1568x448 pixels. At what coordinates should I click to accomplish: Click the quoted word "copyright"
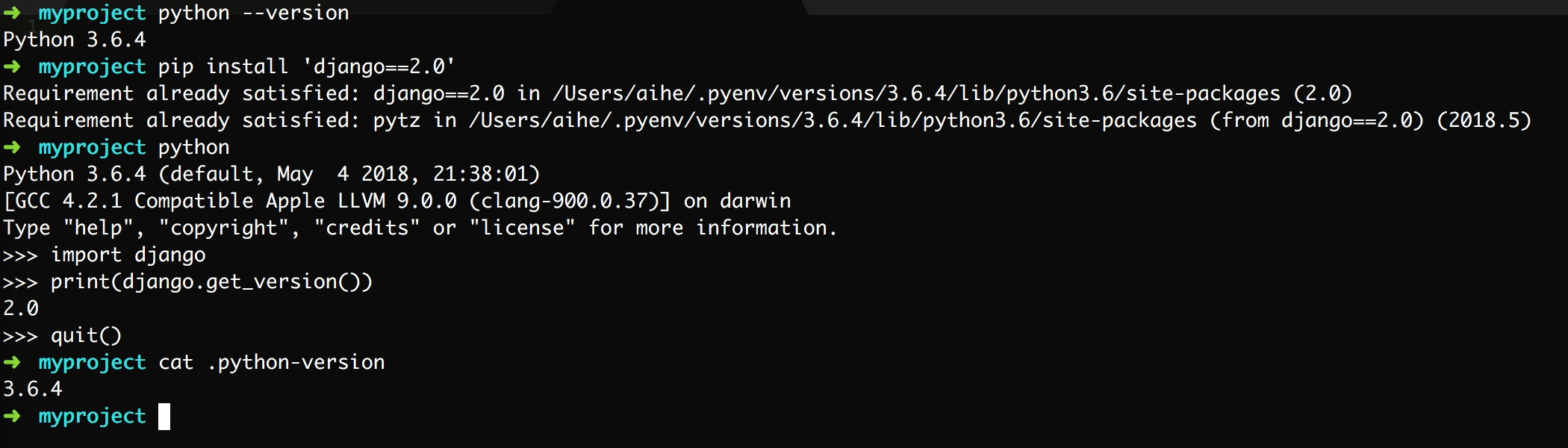coord(223,228)
